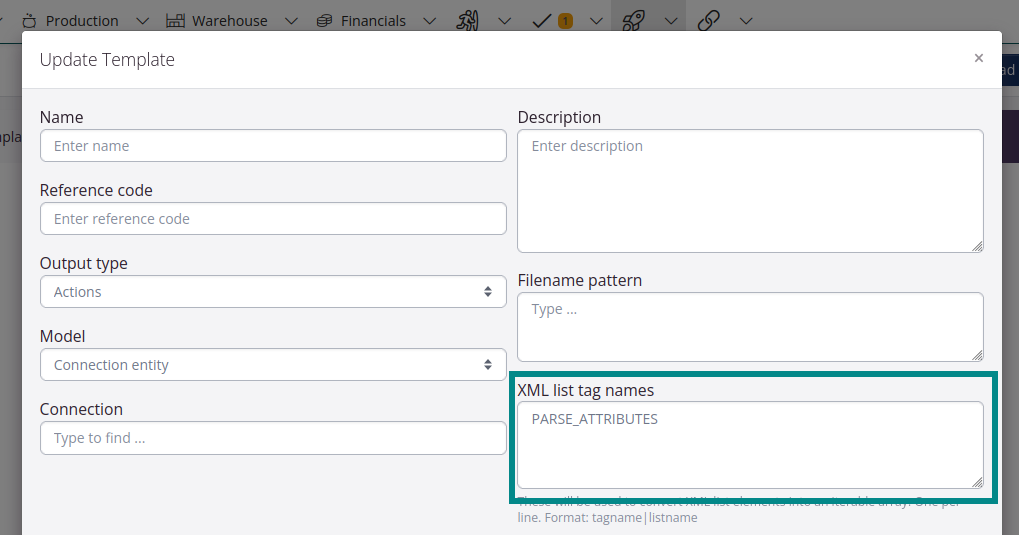Click the chain link icon in navbar
The width and height of the screenshot is (1019, 535).
(x=709, y=20)
